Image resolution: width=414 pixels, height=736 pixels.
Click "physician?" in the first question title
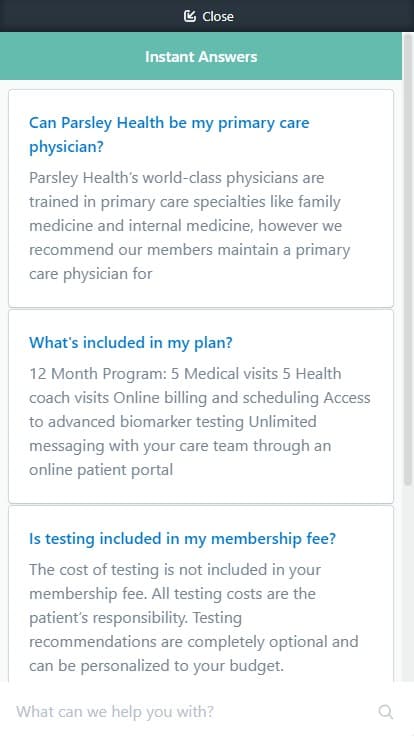click(x=66, y=147)
